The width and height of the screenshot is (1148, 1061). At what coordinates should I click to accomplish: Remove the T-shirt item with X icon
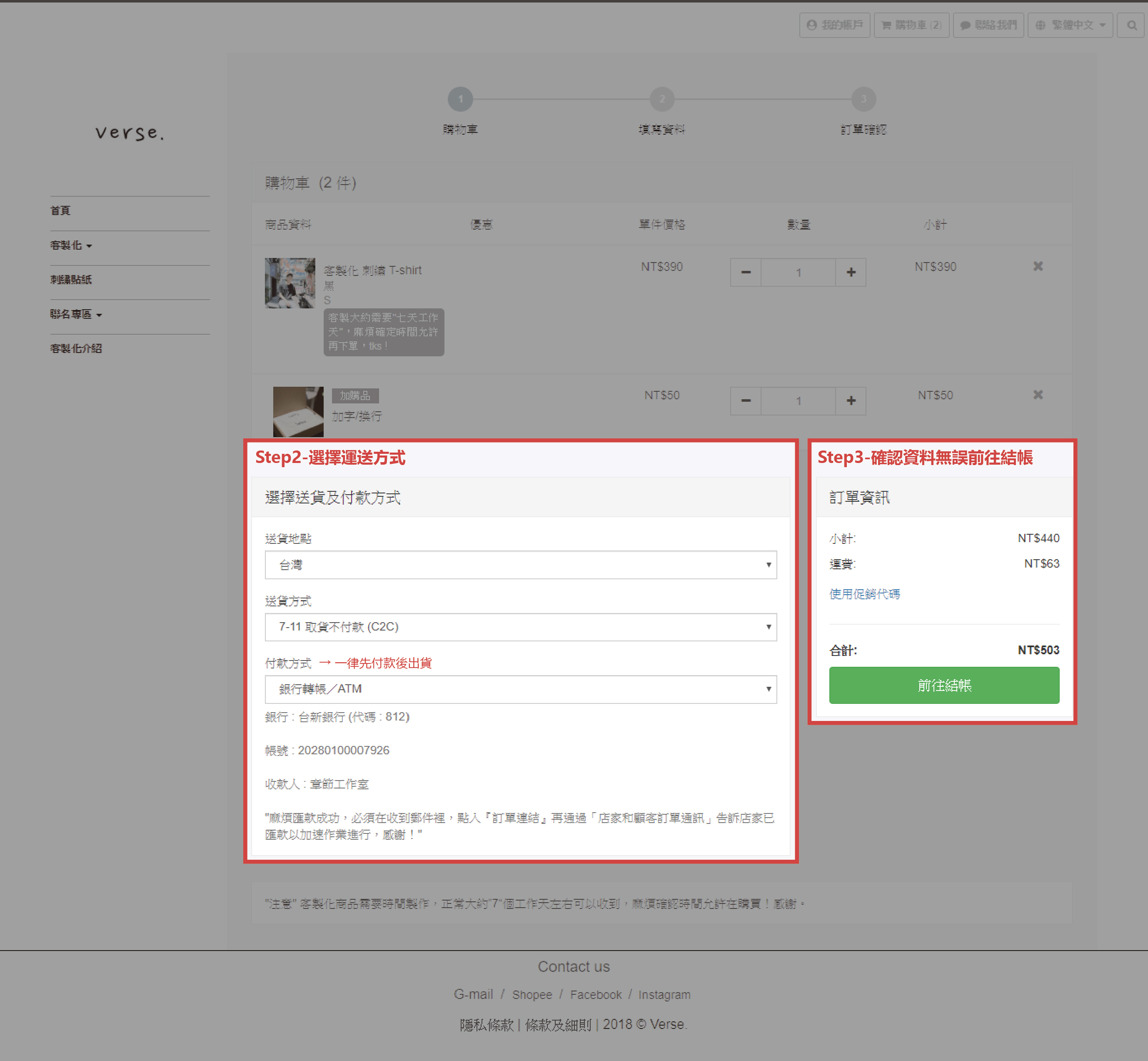coord(1038,266)
